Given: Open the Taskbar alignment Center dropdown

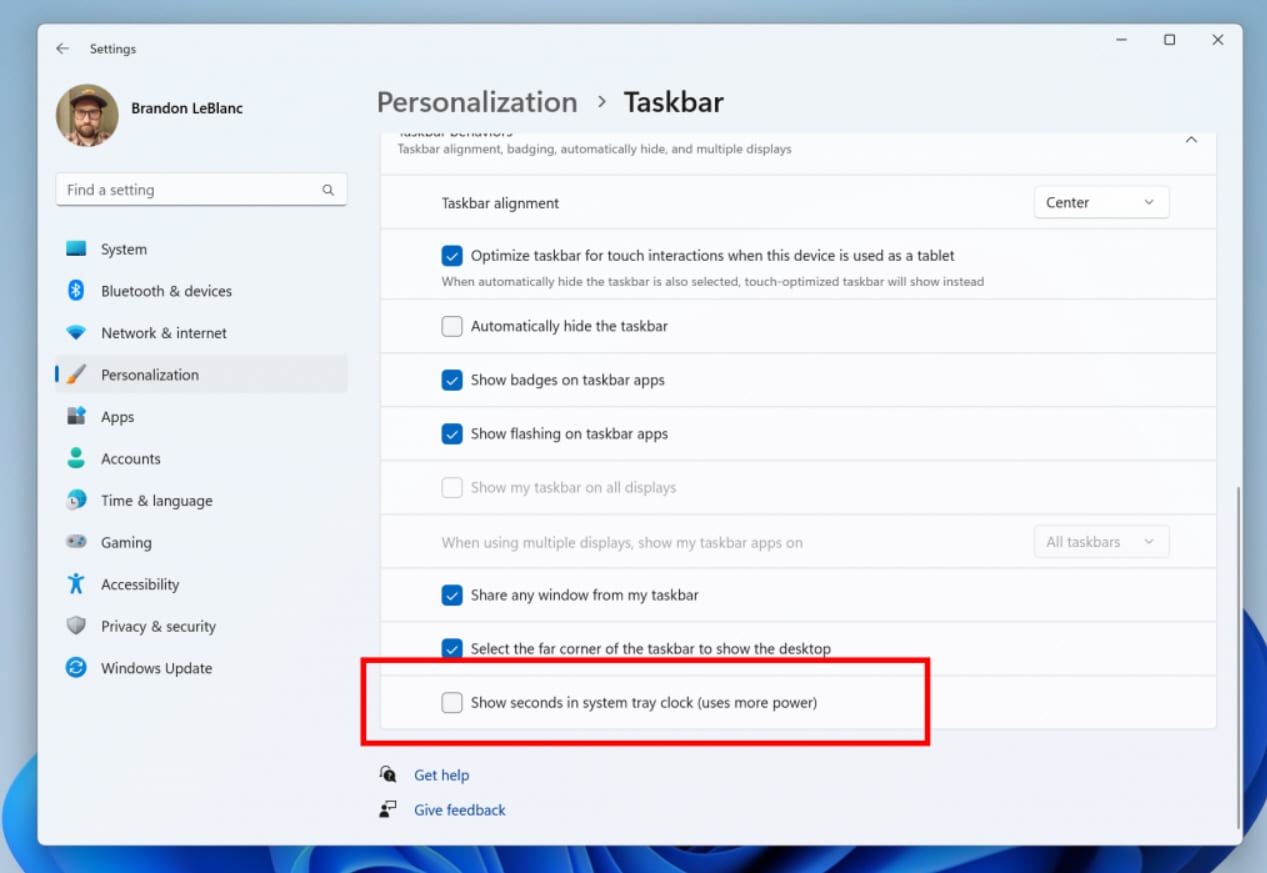Looking at the screenshot, I should [x=1100, y=203].
